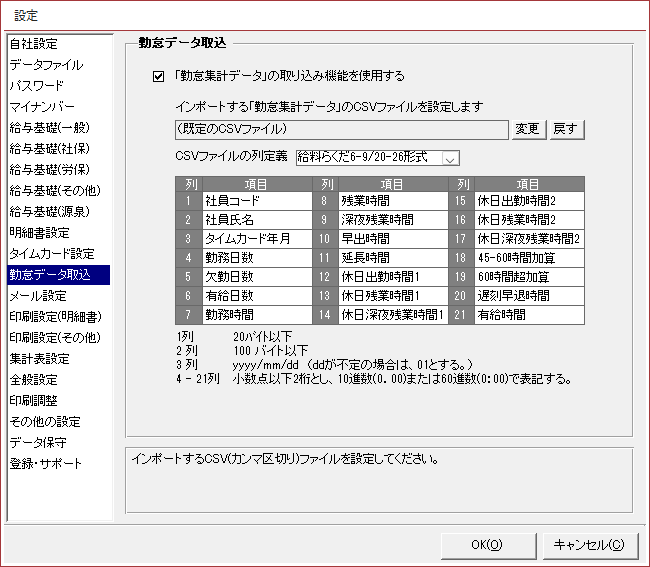Click the CSV file path field
The image size is (650, 567).
[x=340, y=130]
